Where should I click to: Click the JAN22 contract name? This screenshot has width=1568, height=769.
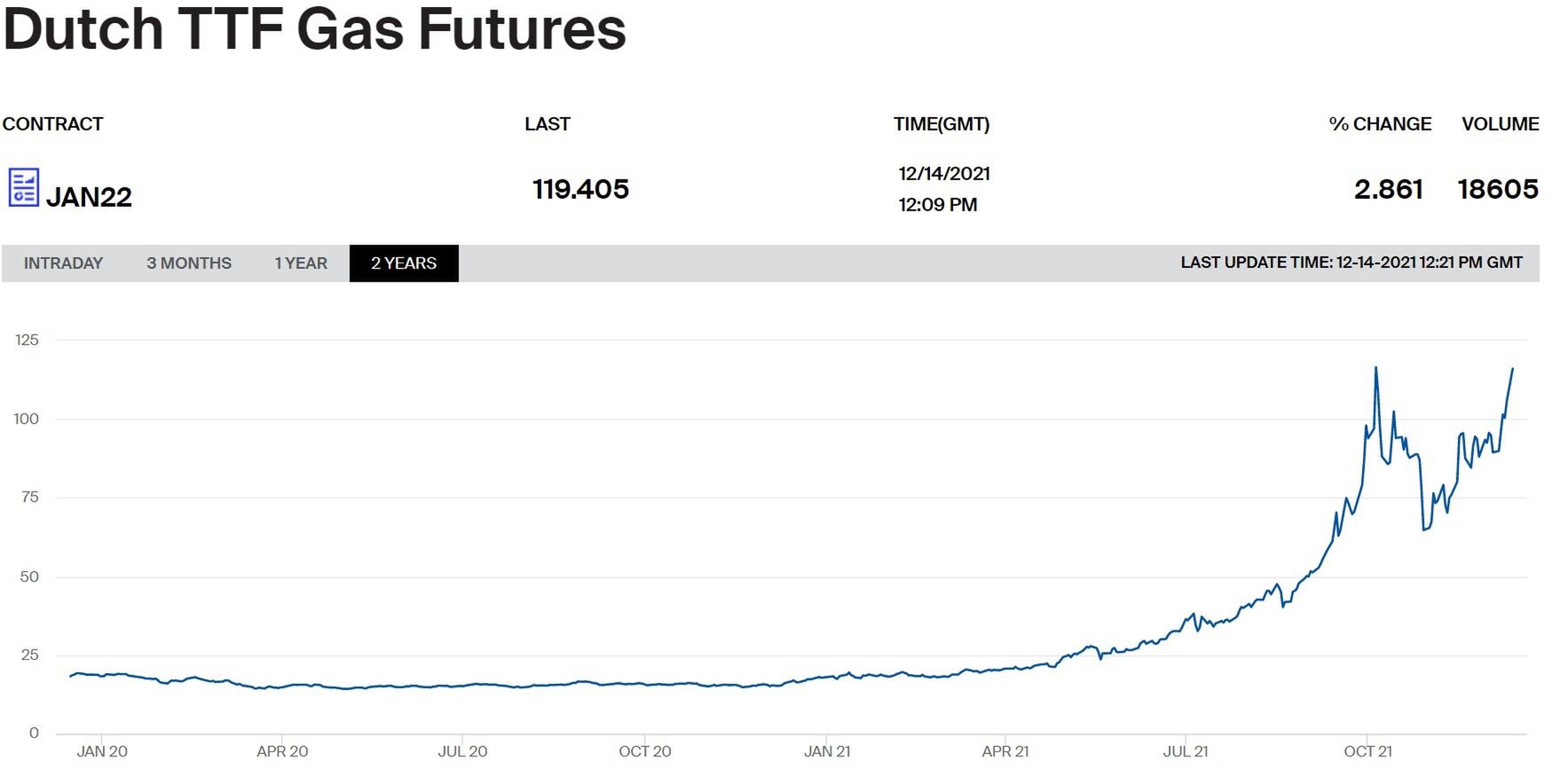(89, 197)
